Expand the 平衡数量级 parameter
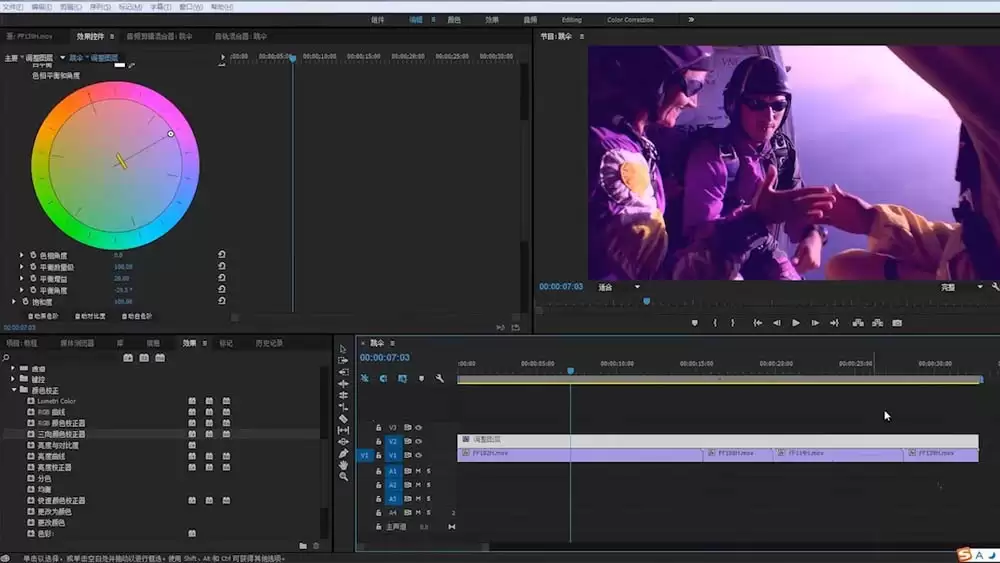Viewport: 1000px width, 563px height. [22, 267]
